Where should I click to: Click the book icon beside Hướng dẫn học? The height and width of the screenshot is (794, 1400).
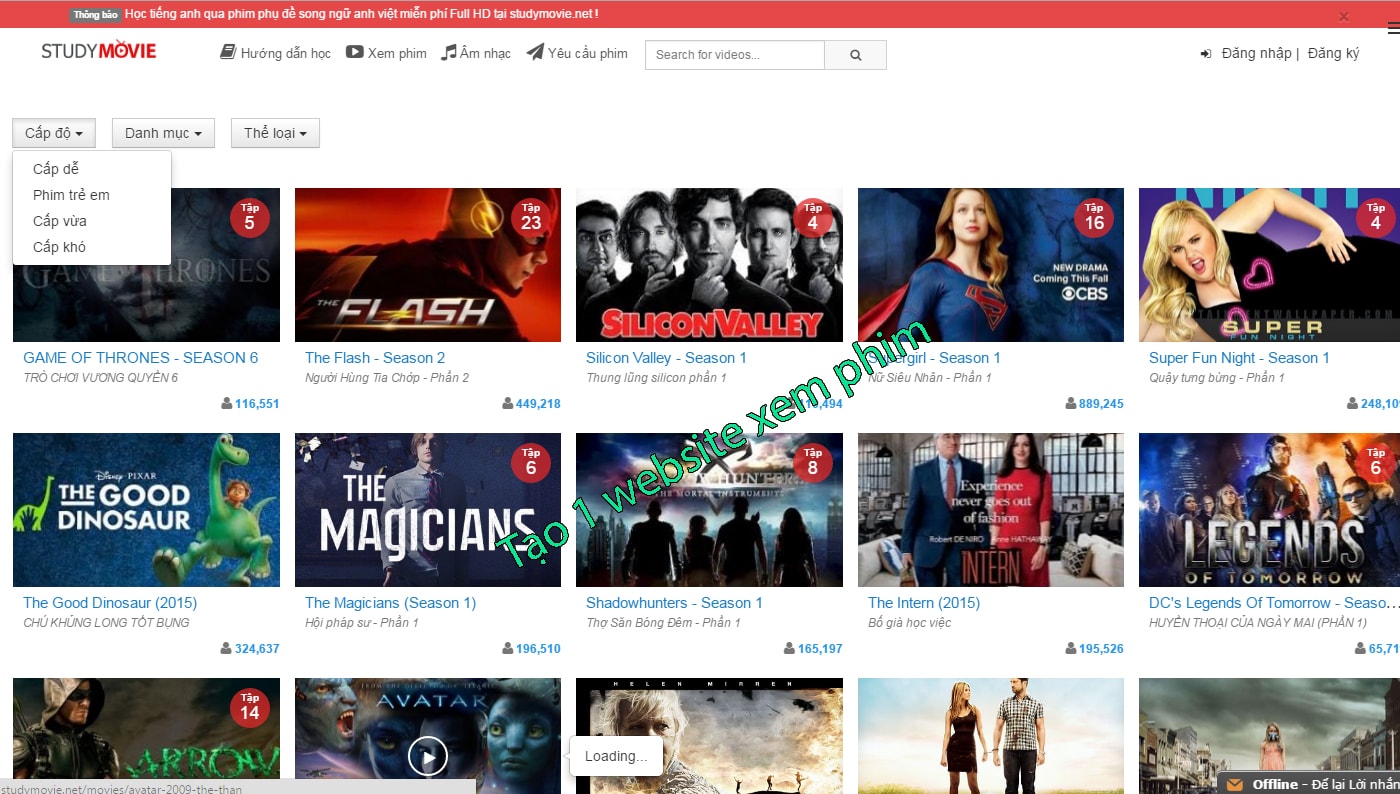229,53
